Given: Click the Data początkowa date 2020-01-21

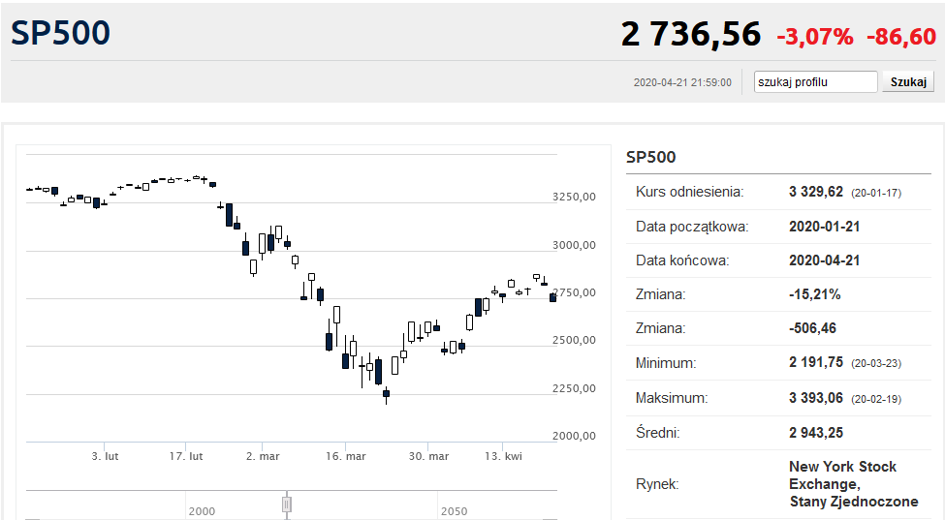Looking at the screenshot, I should (x=825, y=226).
